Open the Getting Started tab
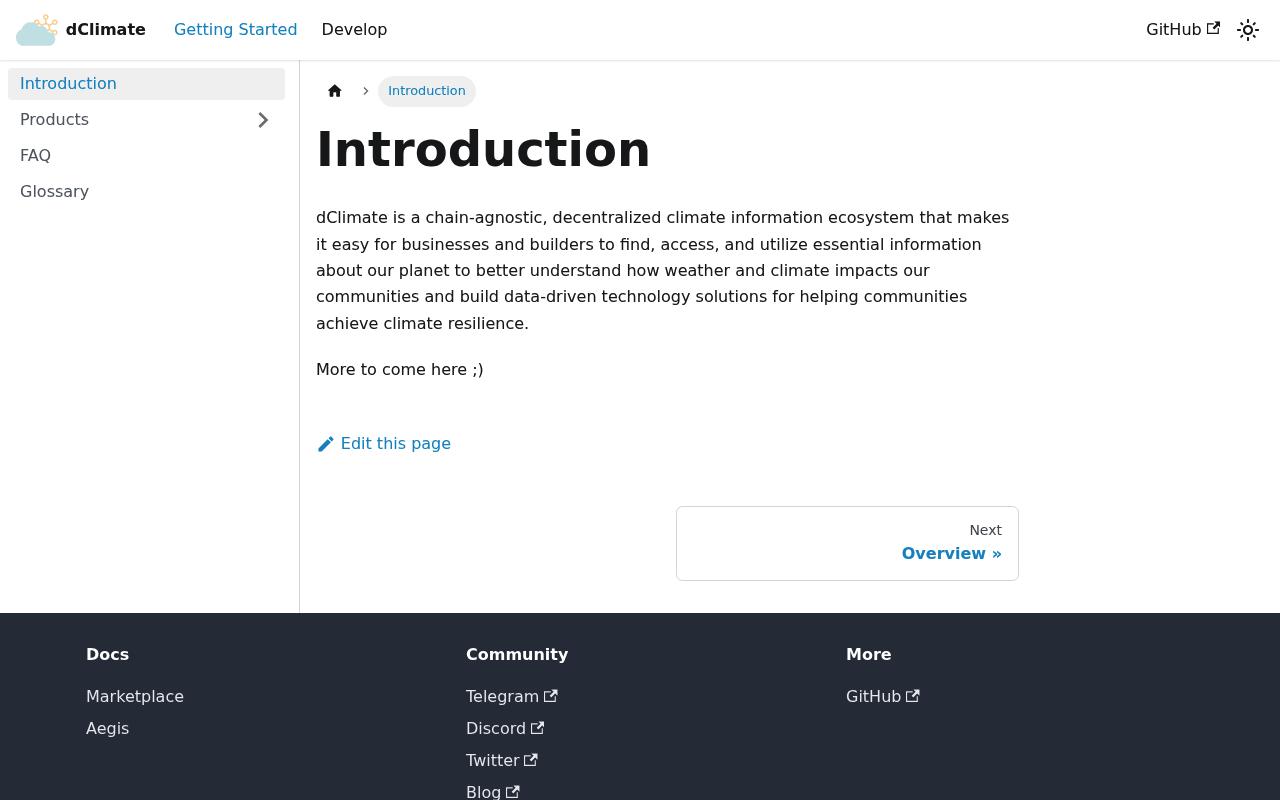This screenshot has height=800, width=1280. (x=236, y=30)
